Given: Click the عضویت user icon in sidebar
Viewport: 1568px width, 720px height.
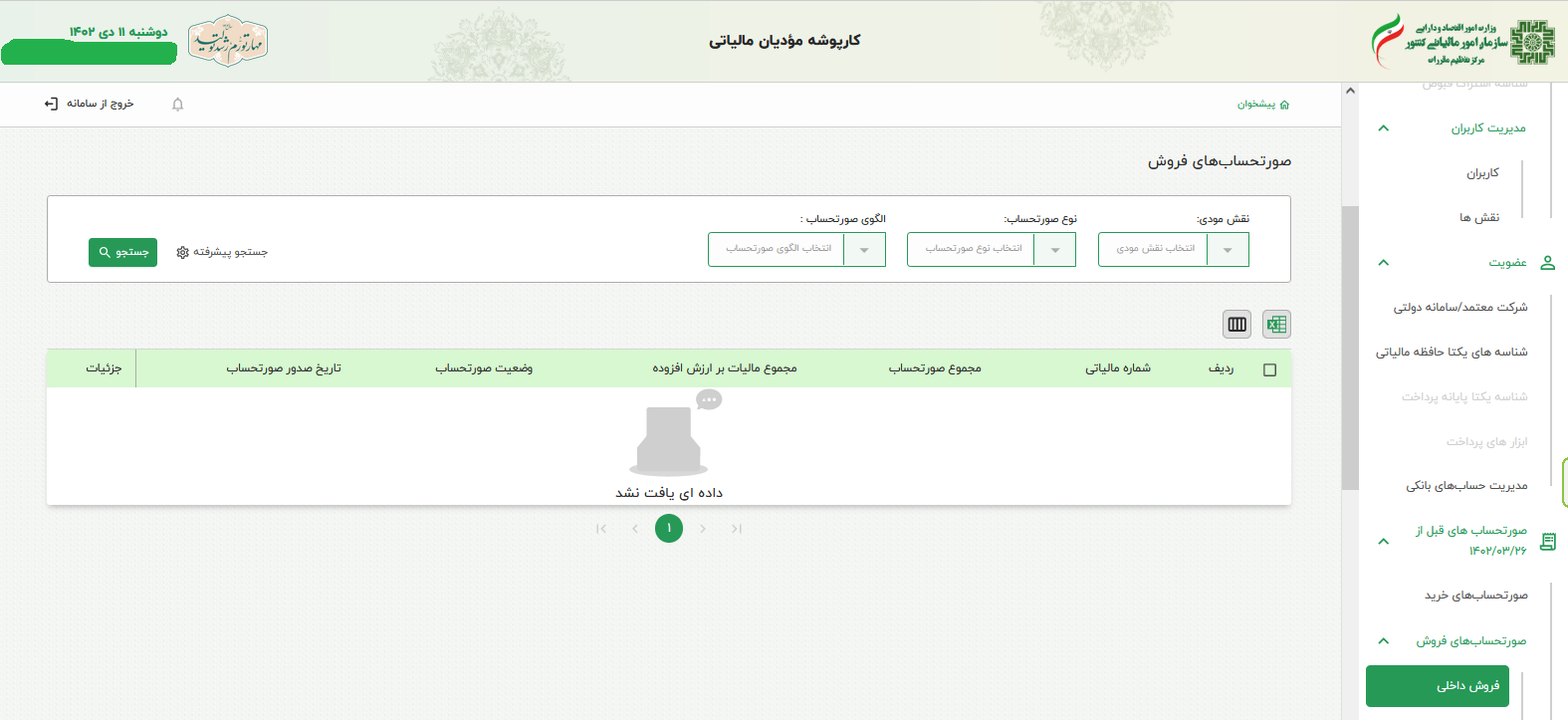Looking at the screenshot, I should (1547, 263).
